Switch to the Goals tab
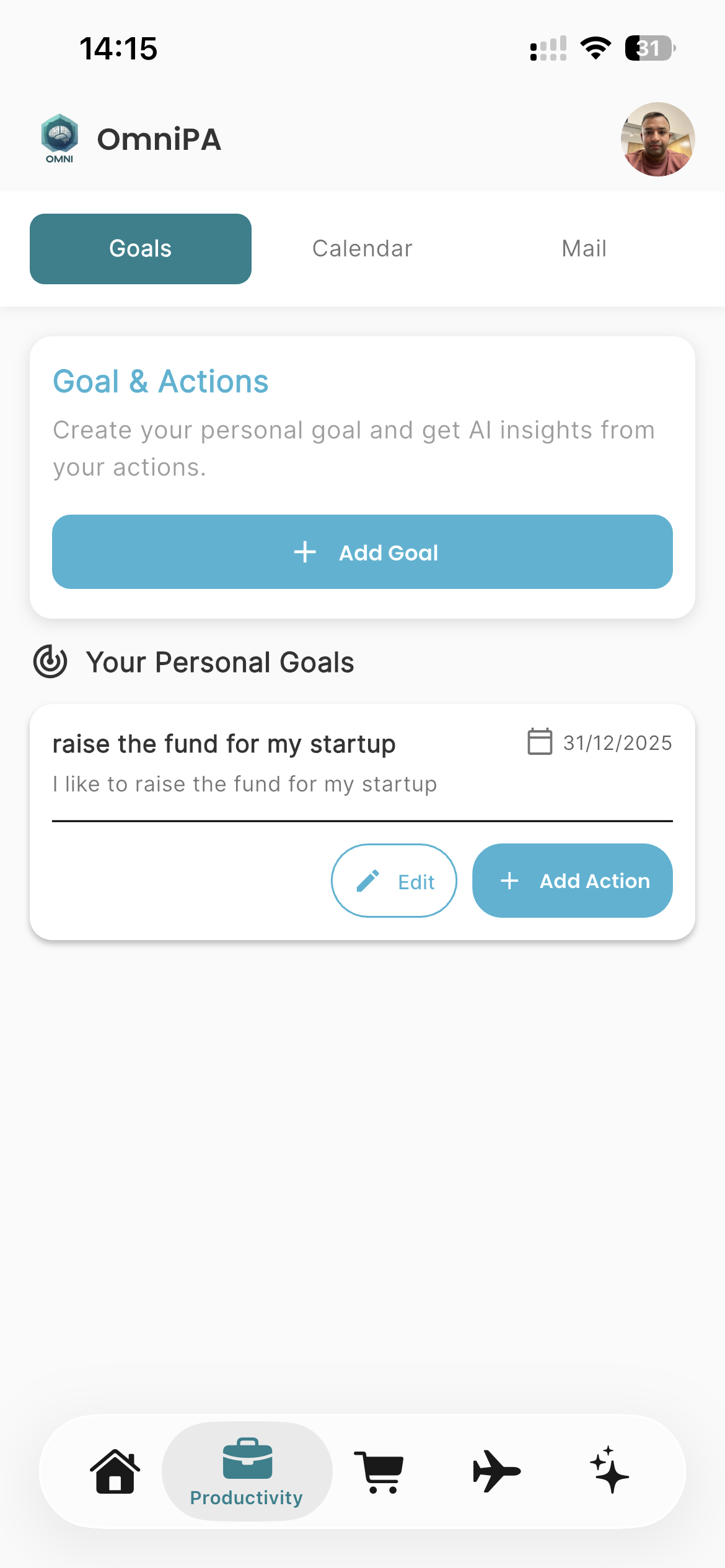Image resolution: width=725 pixels, height=1568 pixels. tap(141, 249)
